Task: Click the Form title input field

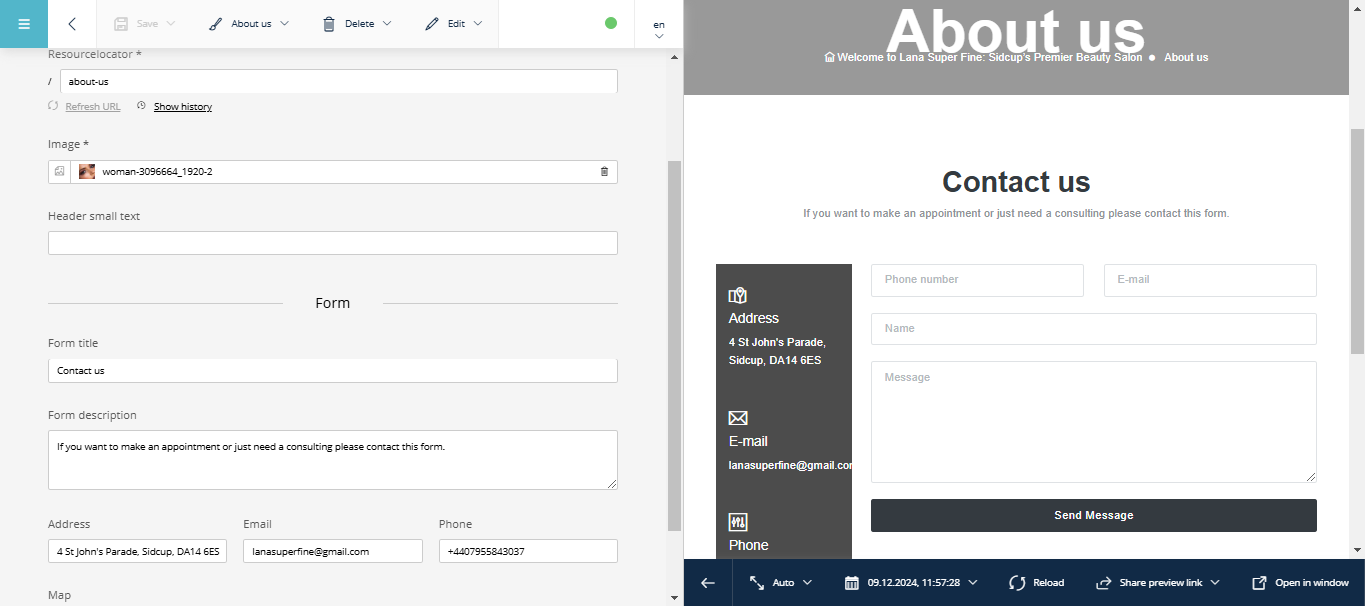Action: pos(332,371)
